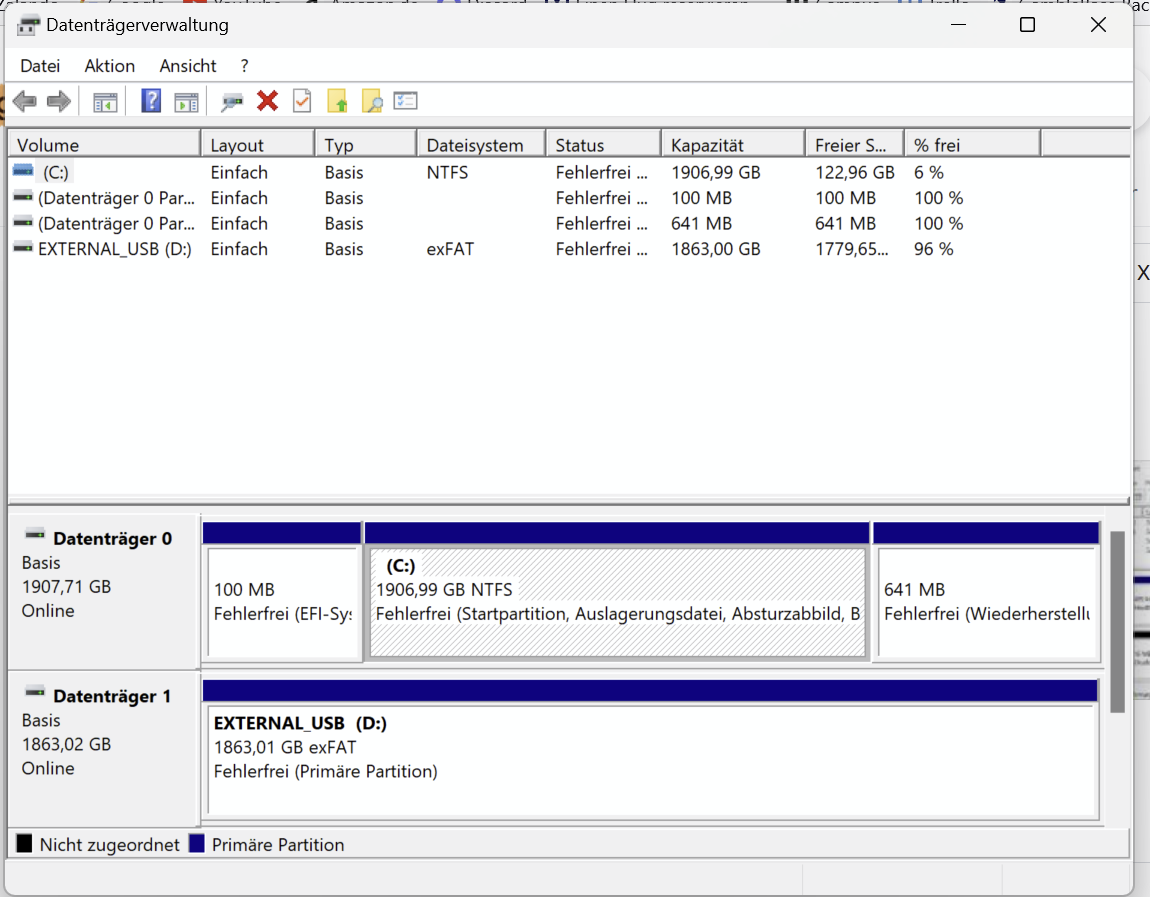Click the Forward arrow in the toolbar
This screenshot has height=897, width=1150.
point(59,101)
